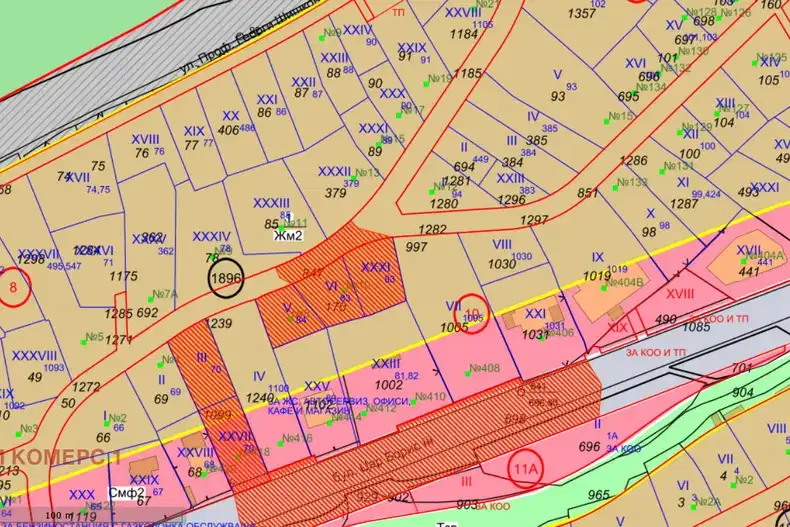Select the Жм2 zone label
This screenshot has height=527, width=790.
288,235
